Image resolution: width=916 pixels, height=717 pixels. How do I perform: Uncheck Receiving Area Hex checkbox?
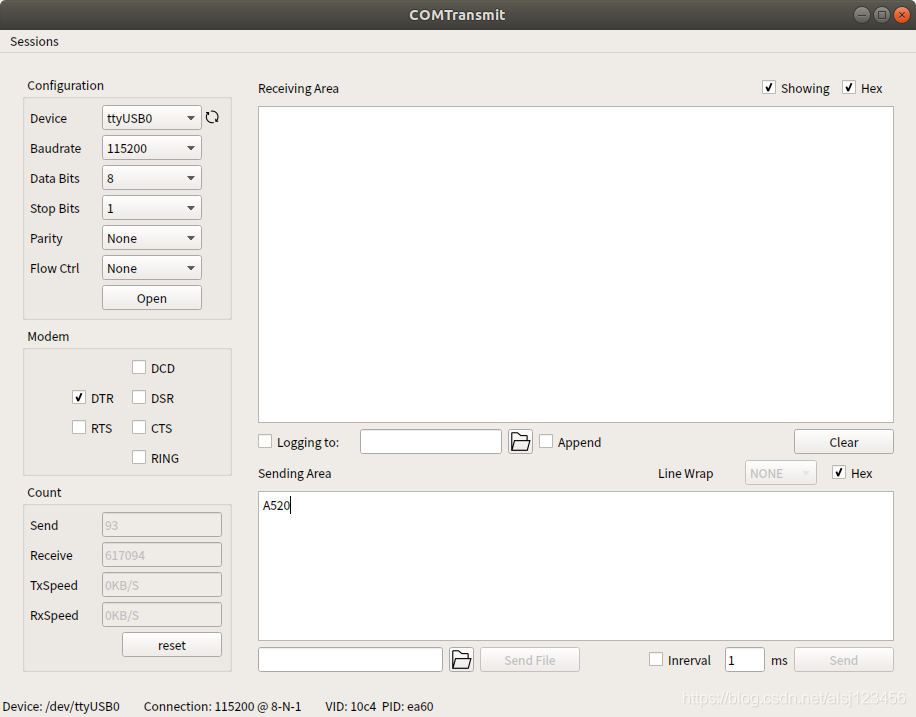[x=849, y=88]
